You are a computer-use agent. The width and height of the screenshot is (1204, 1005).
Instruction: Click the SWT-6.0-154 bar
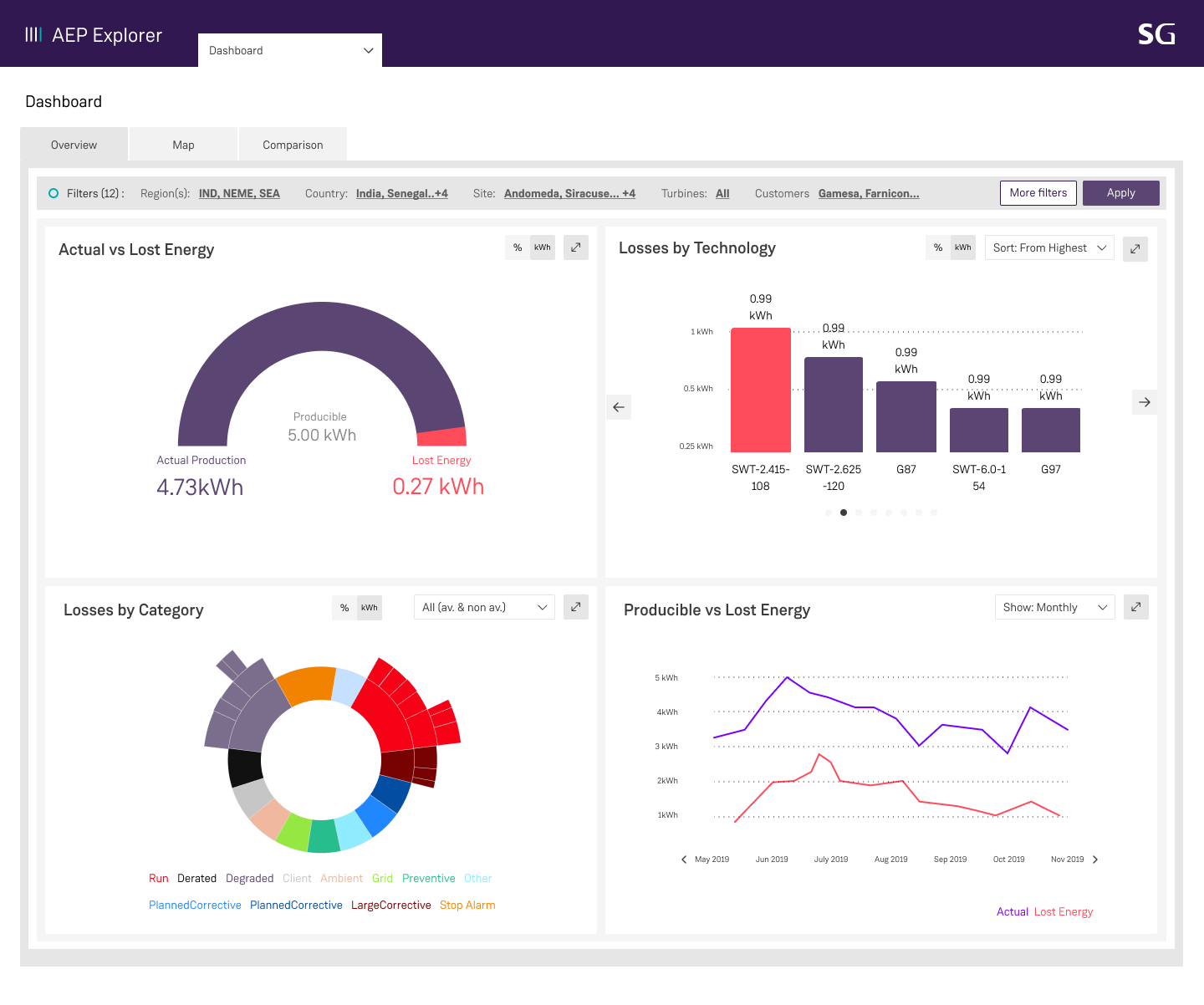(x=979, y=430)
